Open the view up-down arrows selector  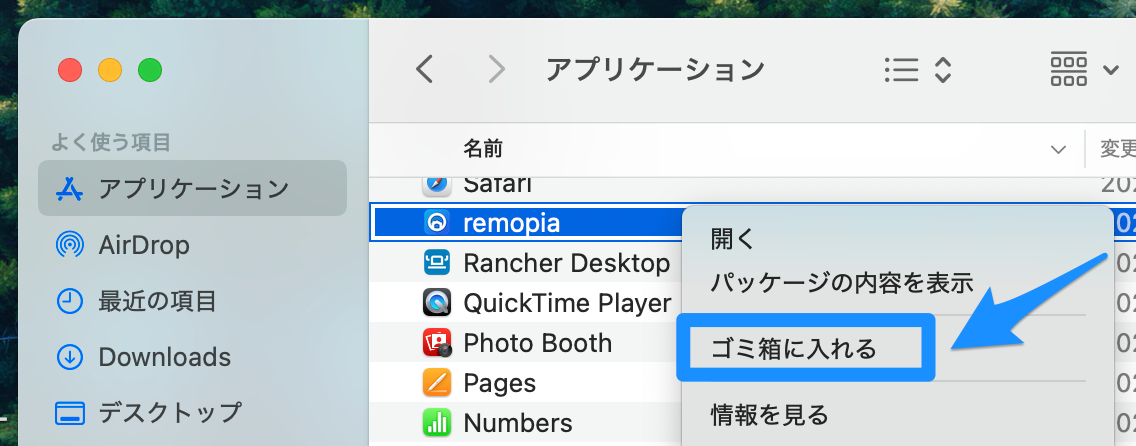pos(943,70)
